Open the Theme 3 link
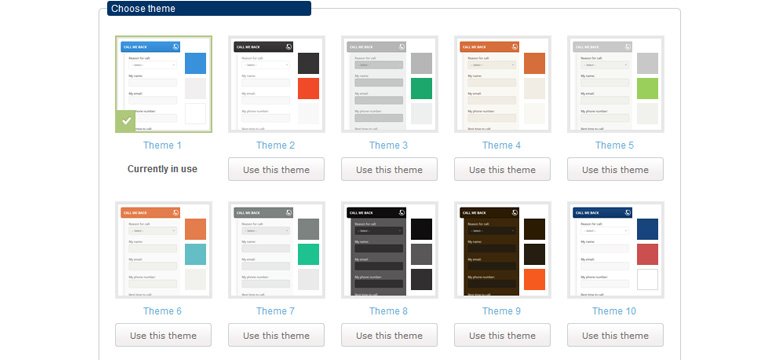 click(388, 145)
